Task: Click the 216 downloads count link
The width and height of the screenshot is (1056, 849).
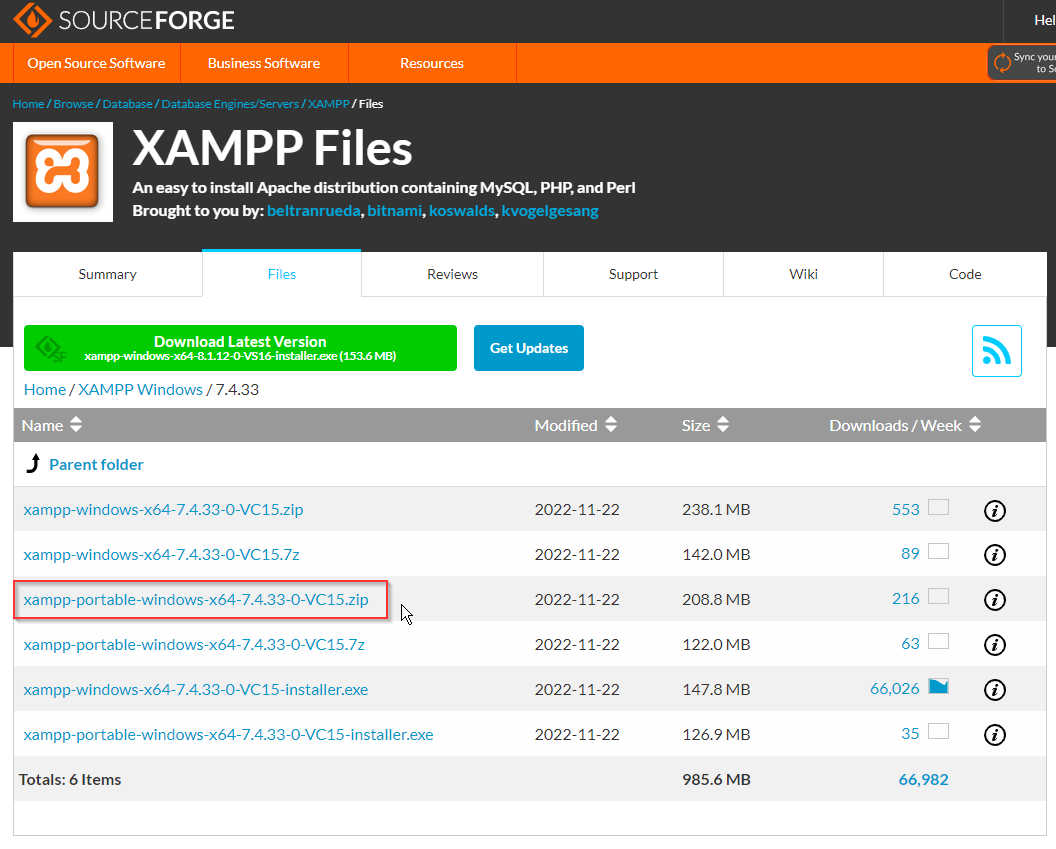Action: click(x=906, y=599)
